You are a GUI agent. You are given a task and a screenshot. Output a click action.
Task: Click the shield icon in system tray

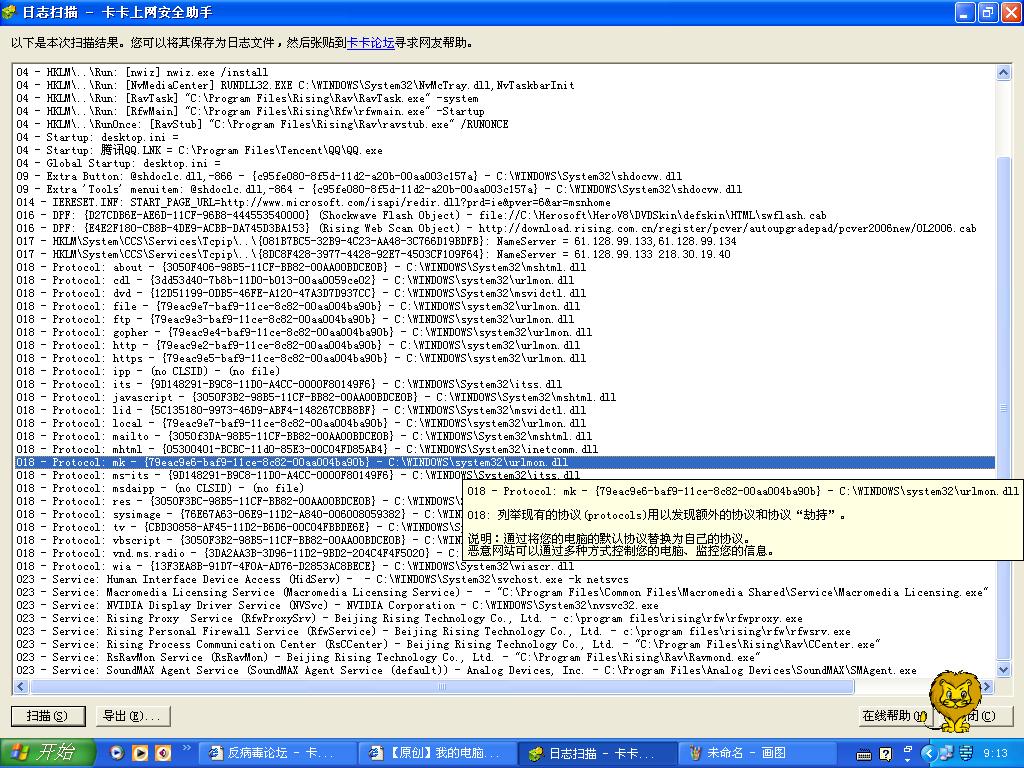point(966,753)
